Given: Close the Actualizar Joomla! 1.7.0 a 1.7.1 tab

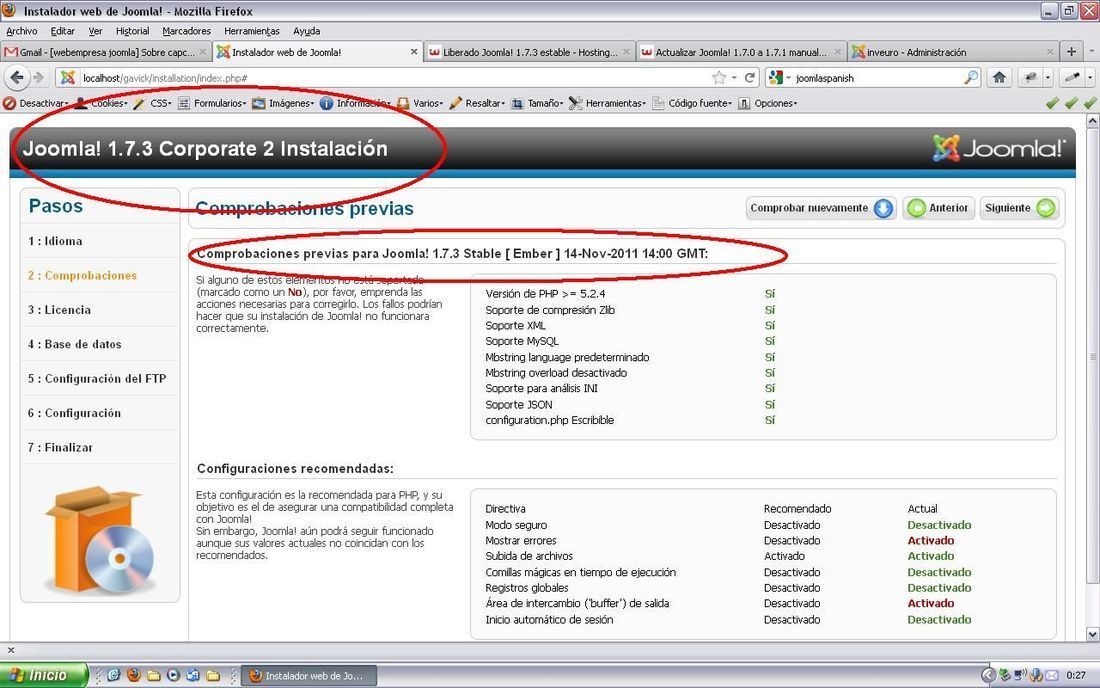Looking at the screenshot, I should tap(838, 52).
